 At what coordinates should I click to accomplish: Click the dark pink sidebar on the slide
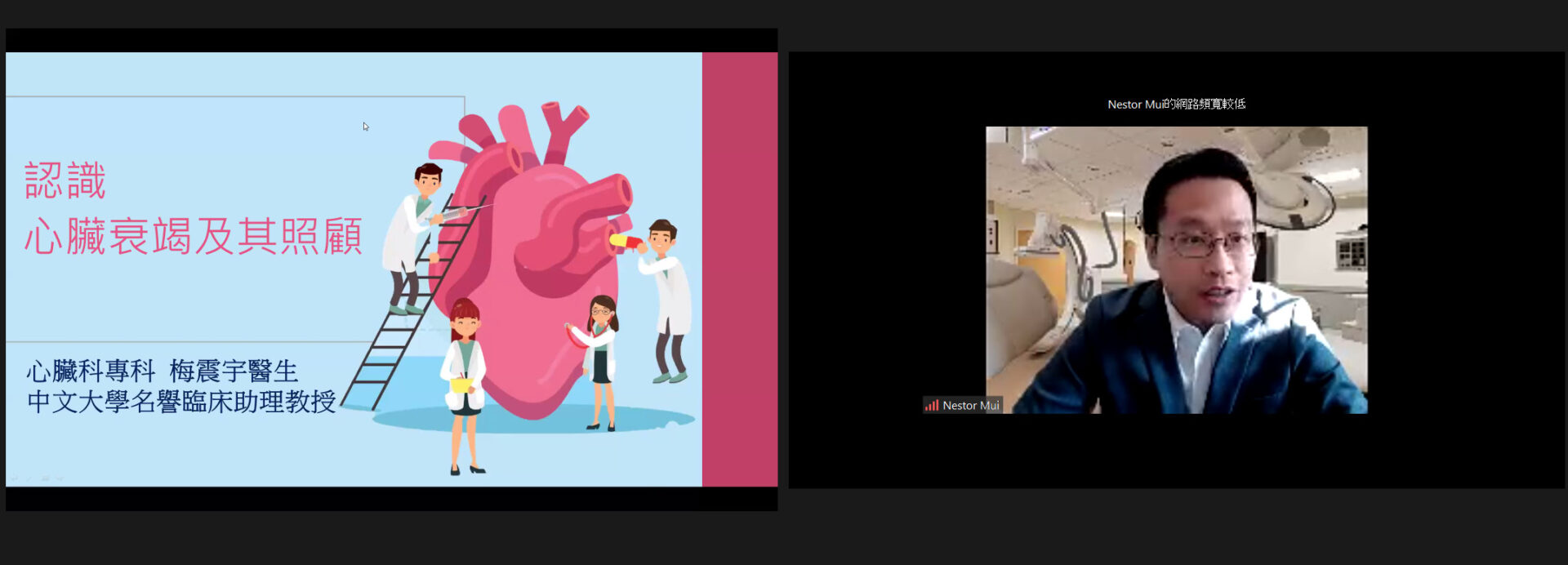click(739, 269)
